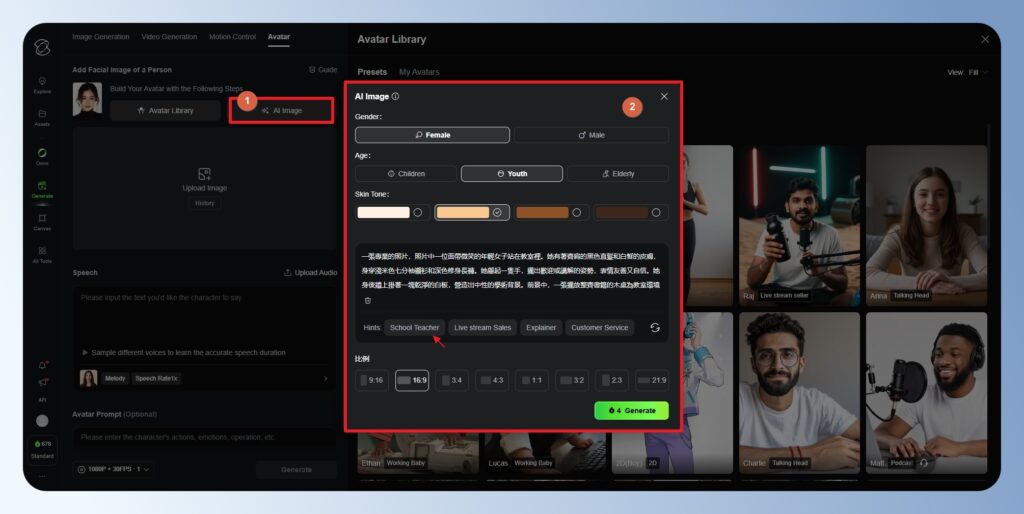Image resolution: width=1024 pixels, height=514 pixels.
Task: Open the Canvas tool in sidebar
Action: pos(42,222)
